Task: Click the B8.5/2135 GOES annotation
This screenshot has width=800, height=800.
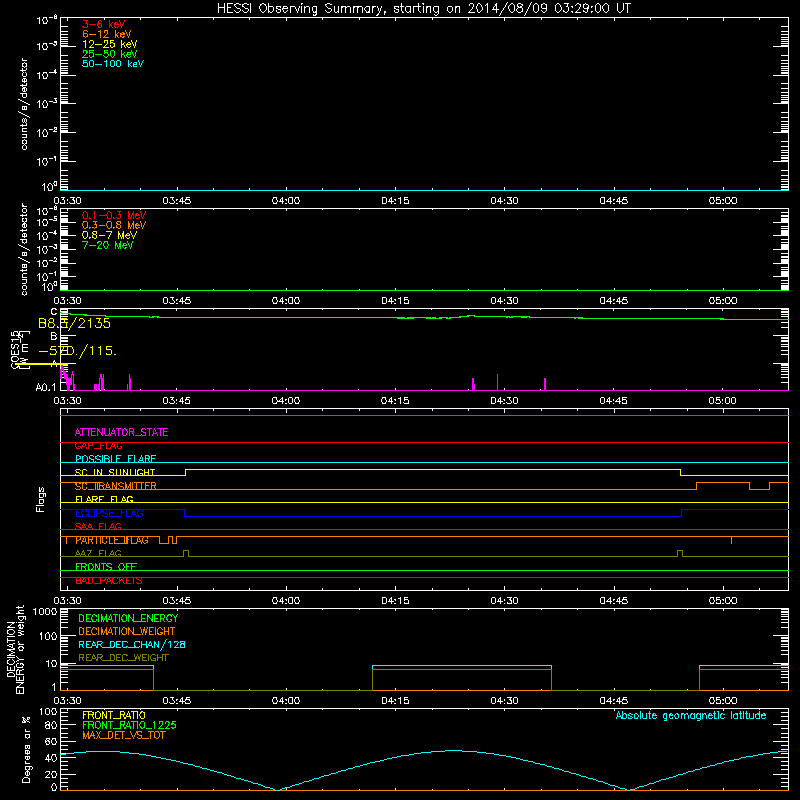Action: pyautogui.click(x=74, y=323)
